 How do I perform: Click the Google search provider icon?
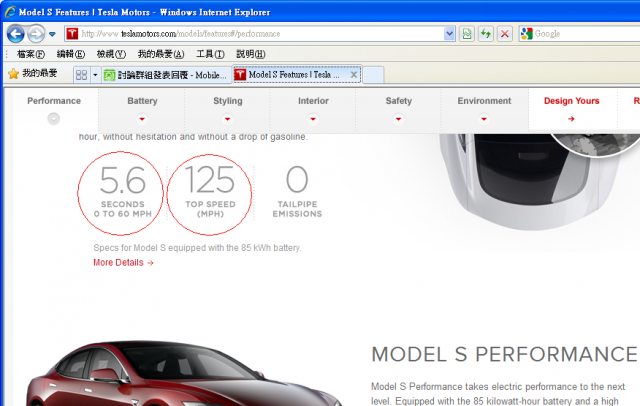click(x=527, y=34)
